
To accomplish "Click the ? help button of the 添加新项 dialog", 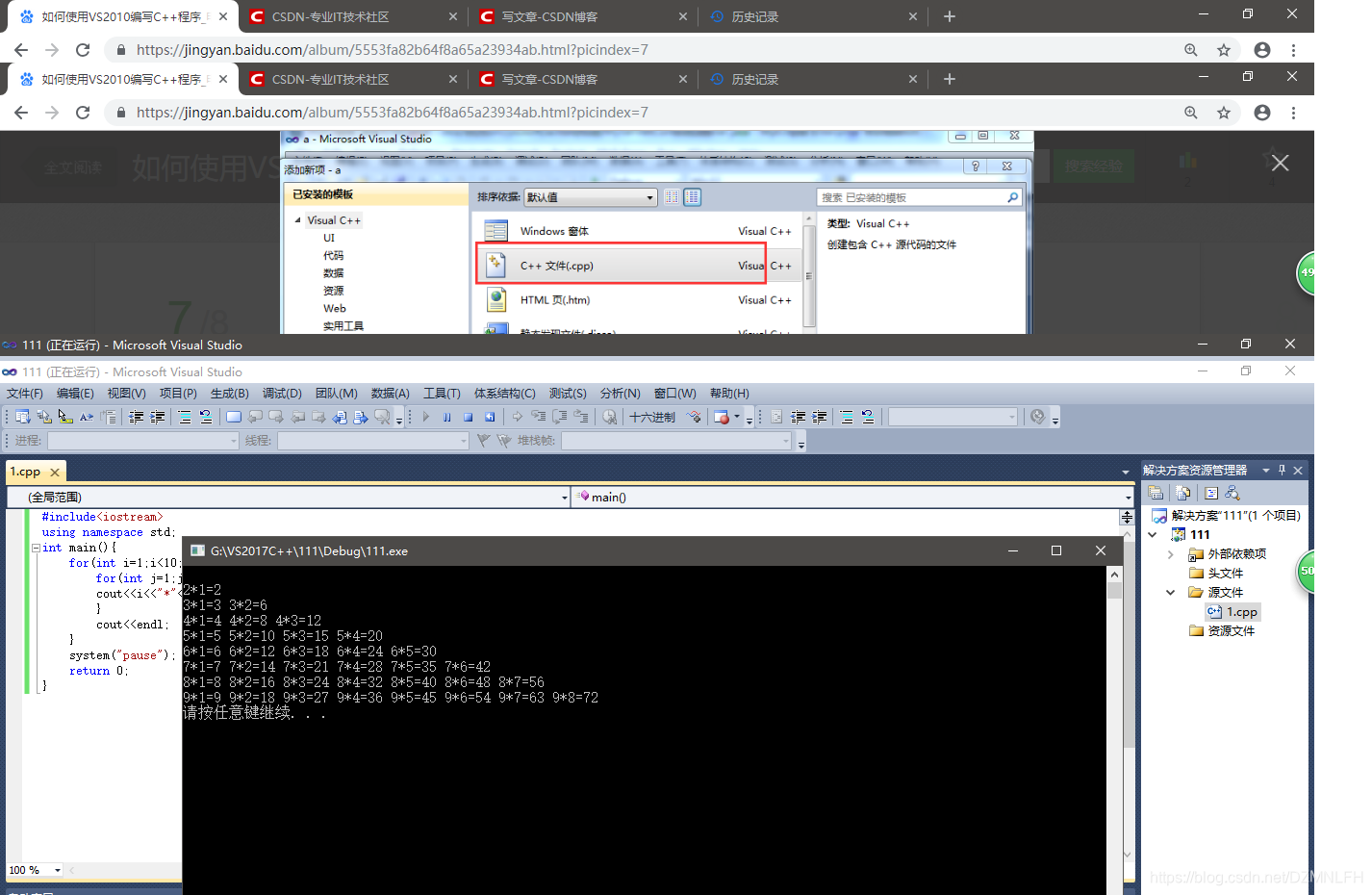I will [x=975, y=166].
